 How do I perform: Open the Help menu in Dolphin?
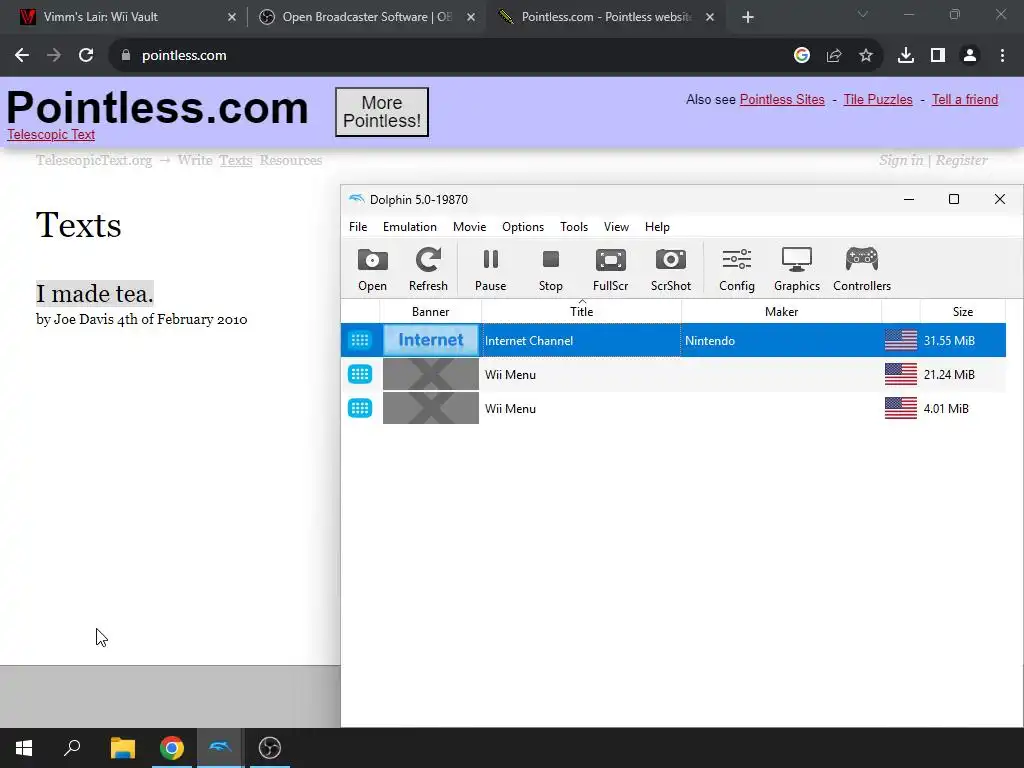657,227
